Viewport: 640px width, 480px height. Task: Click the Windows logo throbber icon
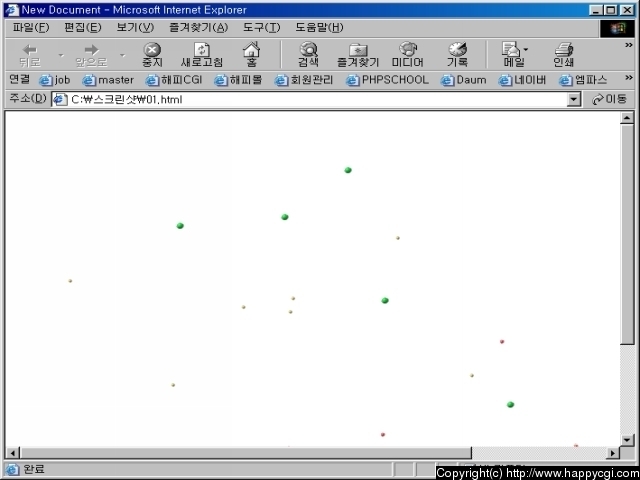pos(617,28)
